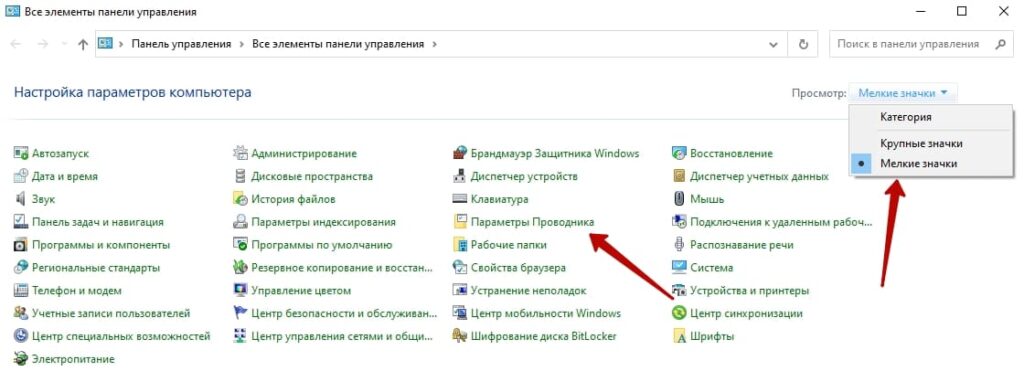This screenshot has width=1024, height=371.
Task: Expand chevron after Панель управления breadcrumb
Action: (x=242, y=44)
